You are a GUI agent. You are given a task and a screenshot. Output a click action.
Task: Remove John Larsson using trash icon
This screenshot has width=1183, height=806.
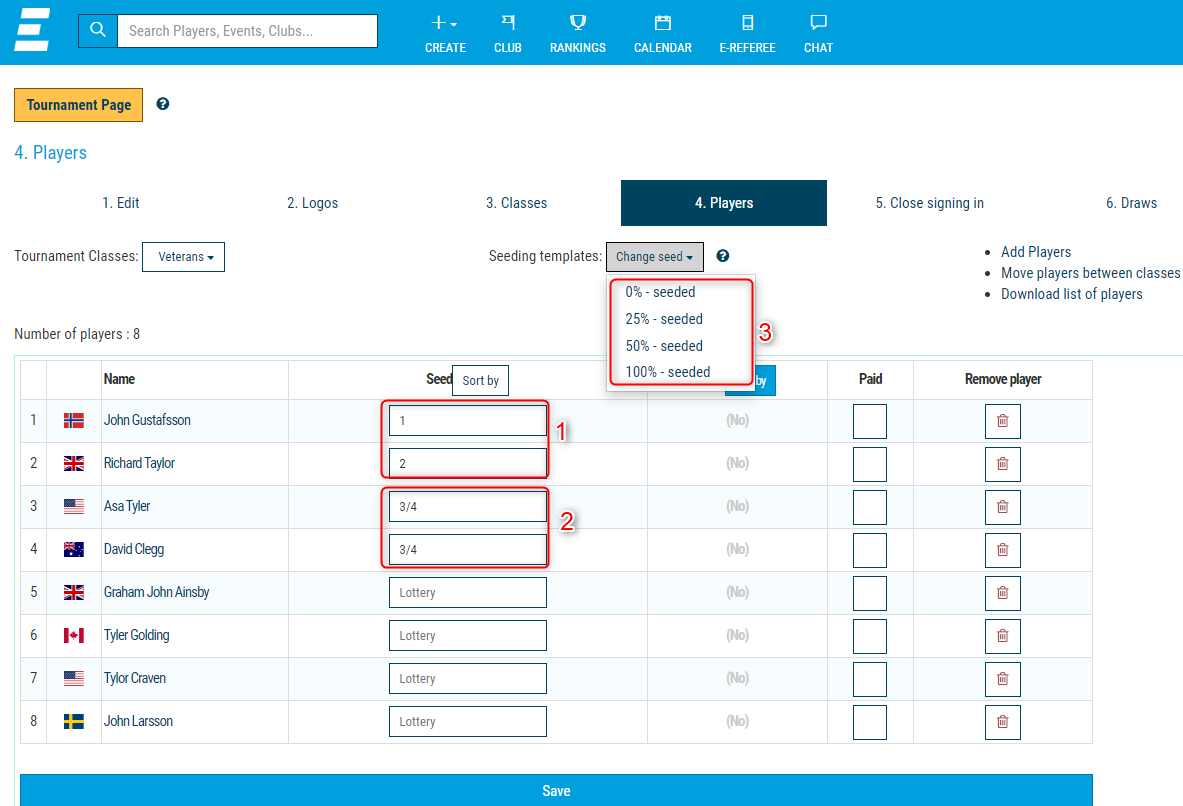tap(1002, 722)
